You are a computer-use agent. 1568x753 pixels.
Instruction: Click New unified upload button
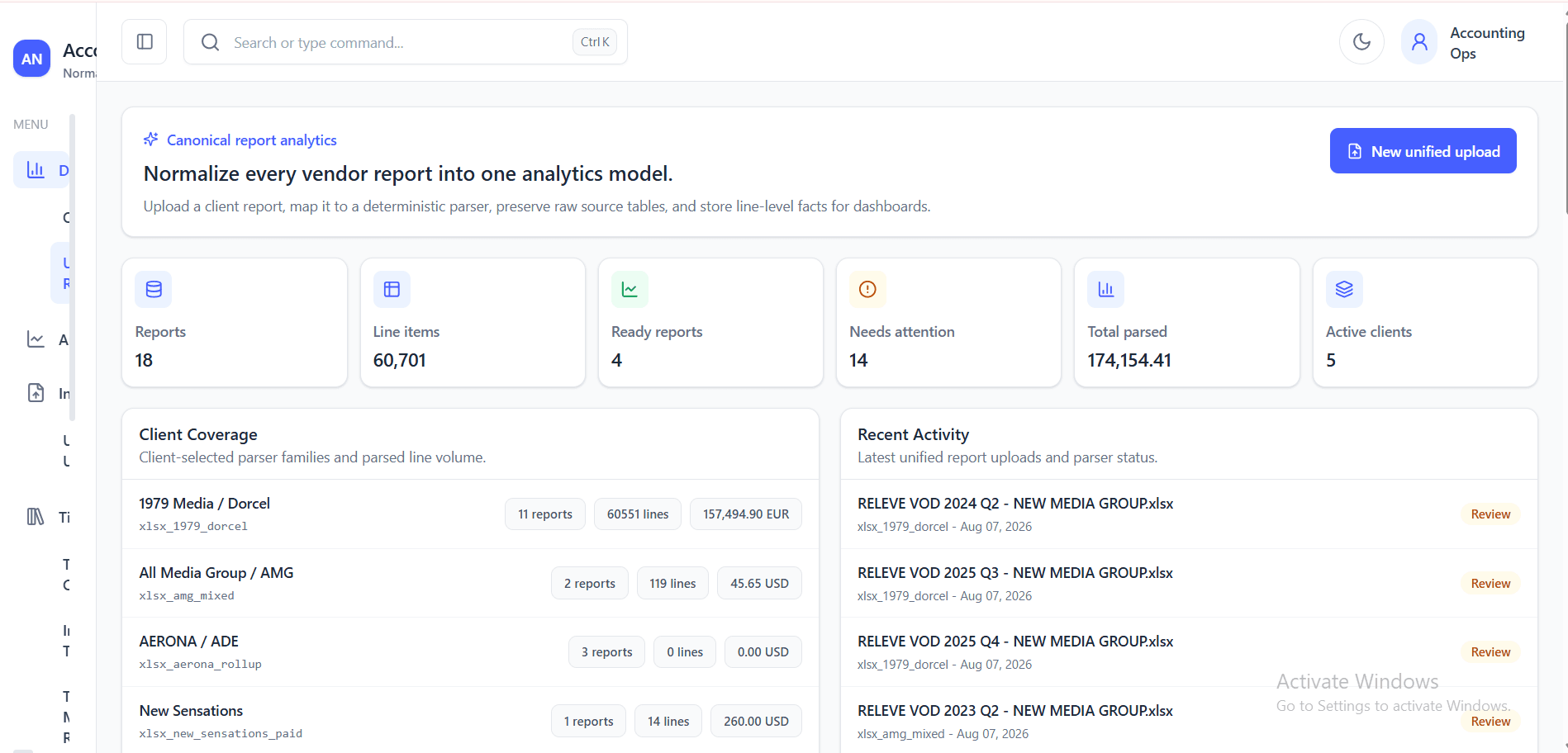1423,151
